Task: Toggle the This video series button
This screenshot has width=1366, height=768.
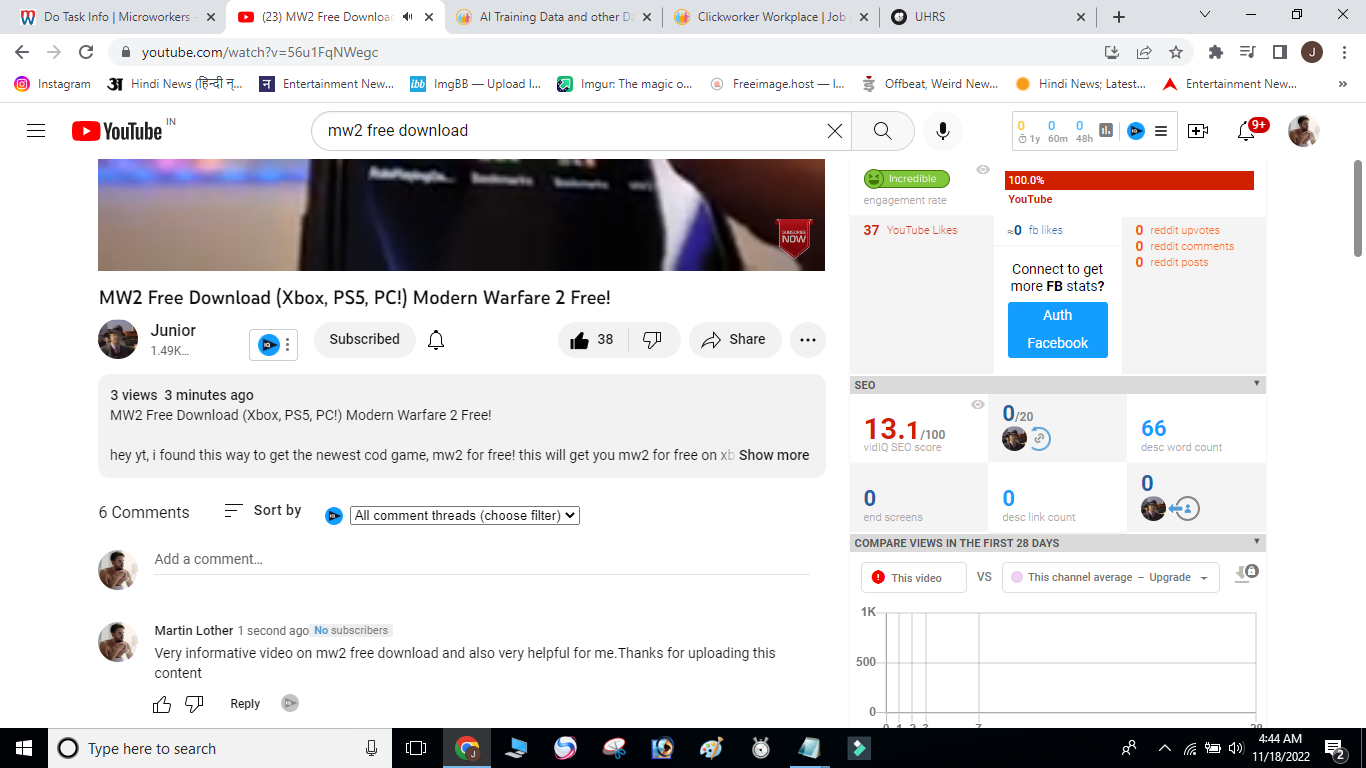Action: (914, 578)
